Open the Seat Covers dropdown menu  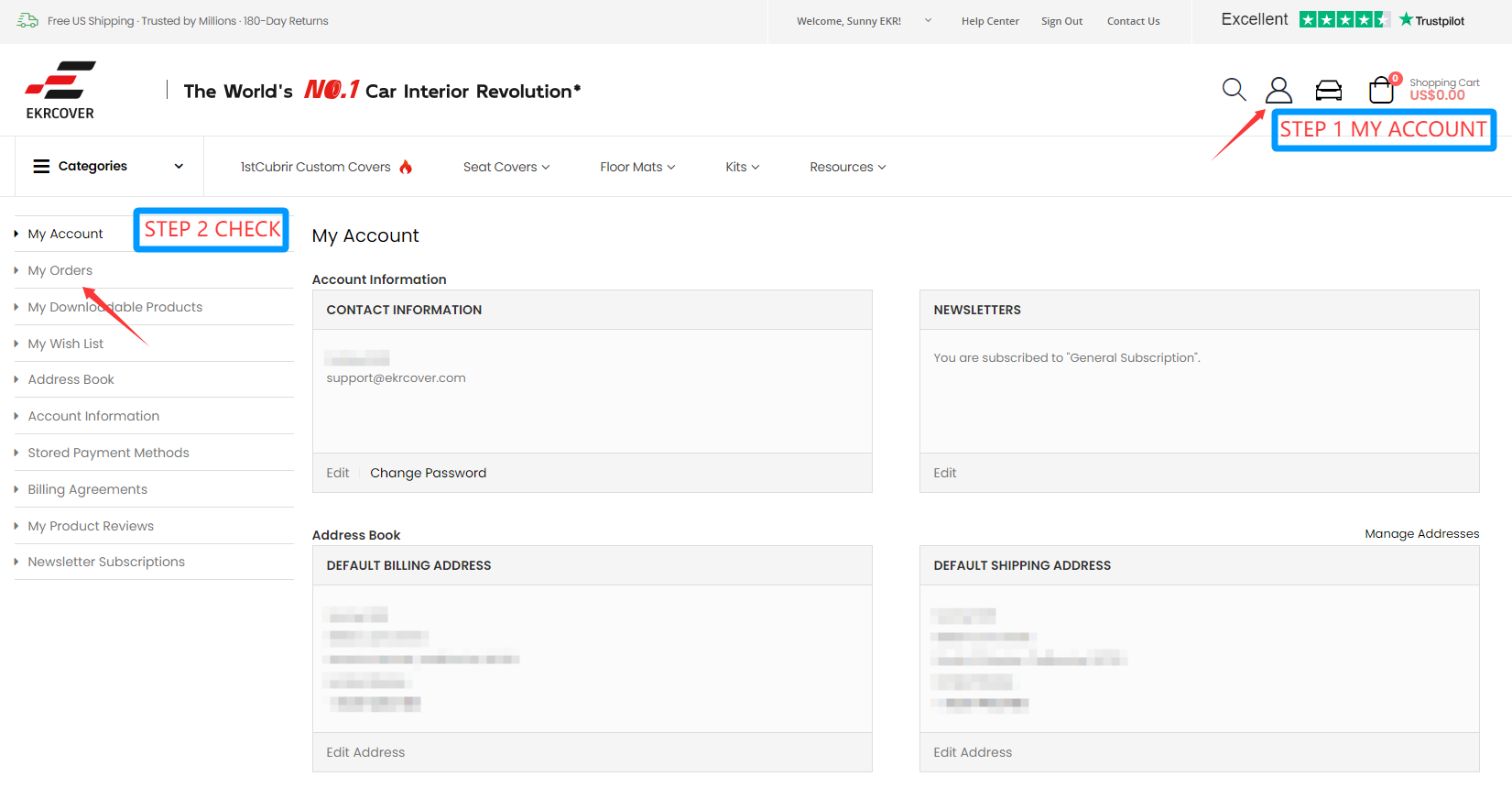pyautogui.click(x=506, y=167)
